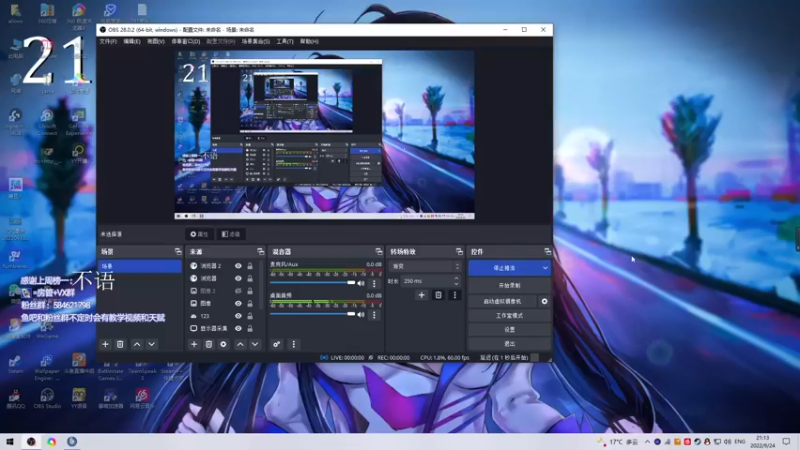The image size is (800, 450).
Task: Toggle visibility of 显示器采集 source
Action: coord(238,329)
